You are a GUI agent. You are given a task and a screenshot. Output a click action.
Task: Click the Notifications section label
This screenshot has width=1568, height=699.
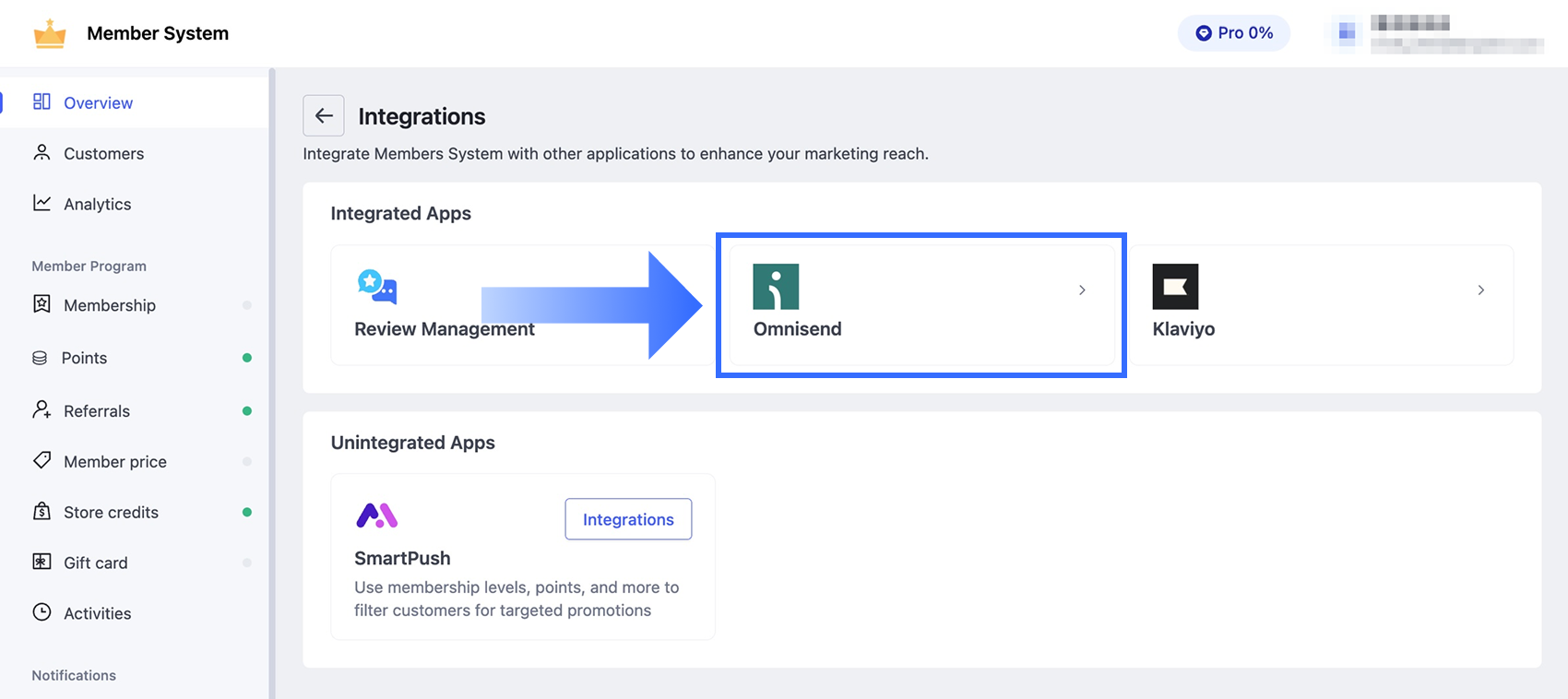74,675
